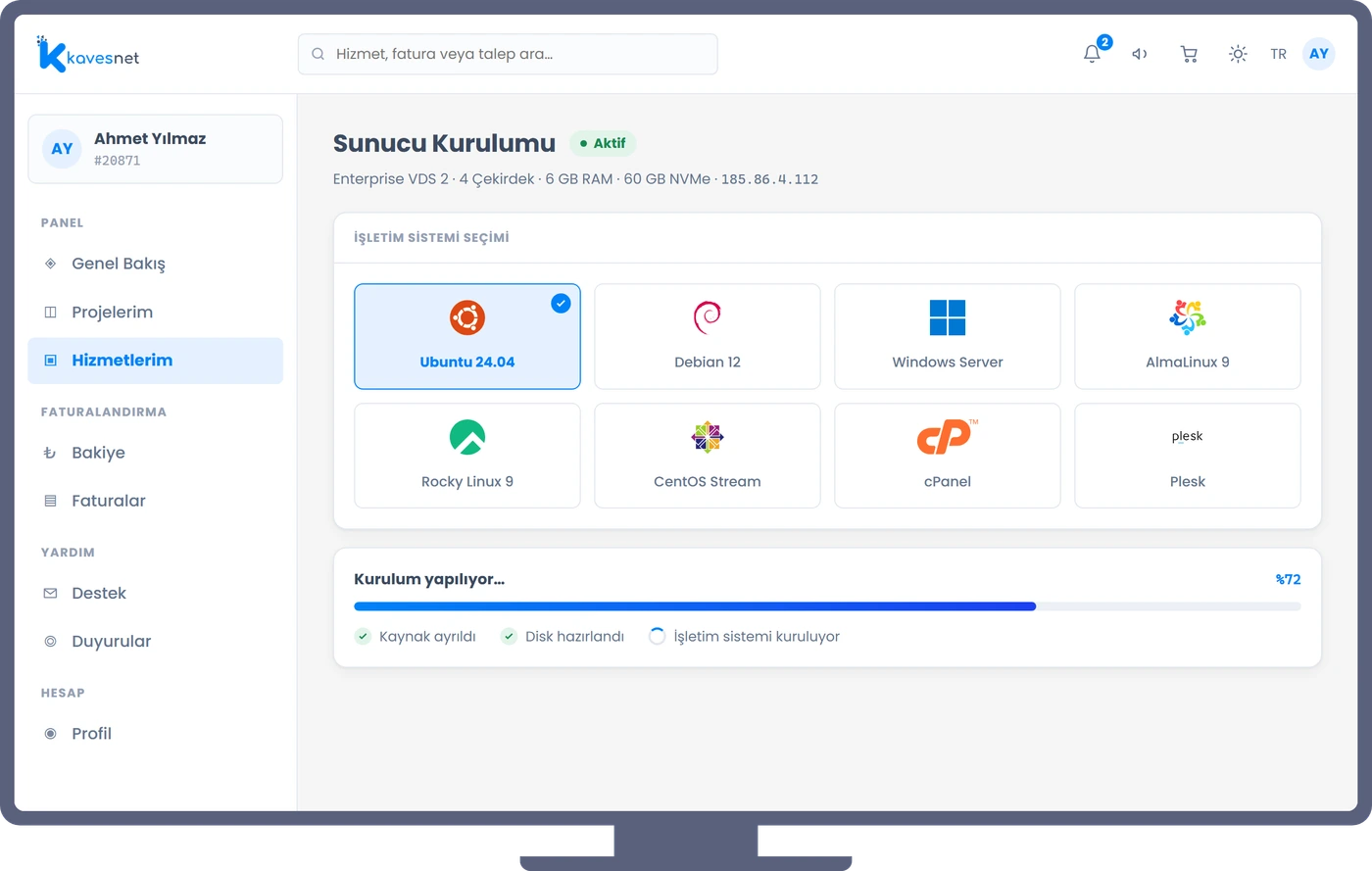Image resolution: width=1372 pixels, height=871 pixels.
Task: Click the cPanel orange logo
Action: [947, 437]
